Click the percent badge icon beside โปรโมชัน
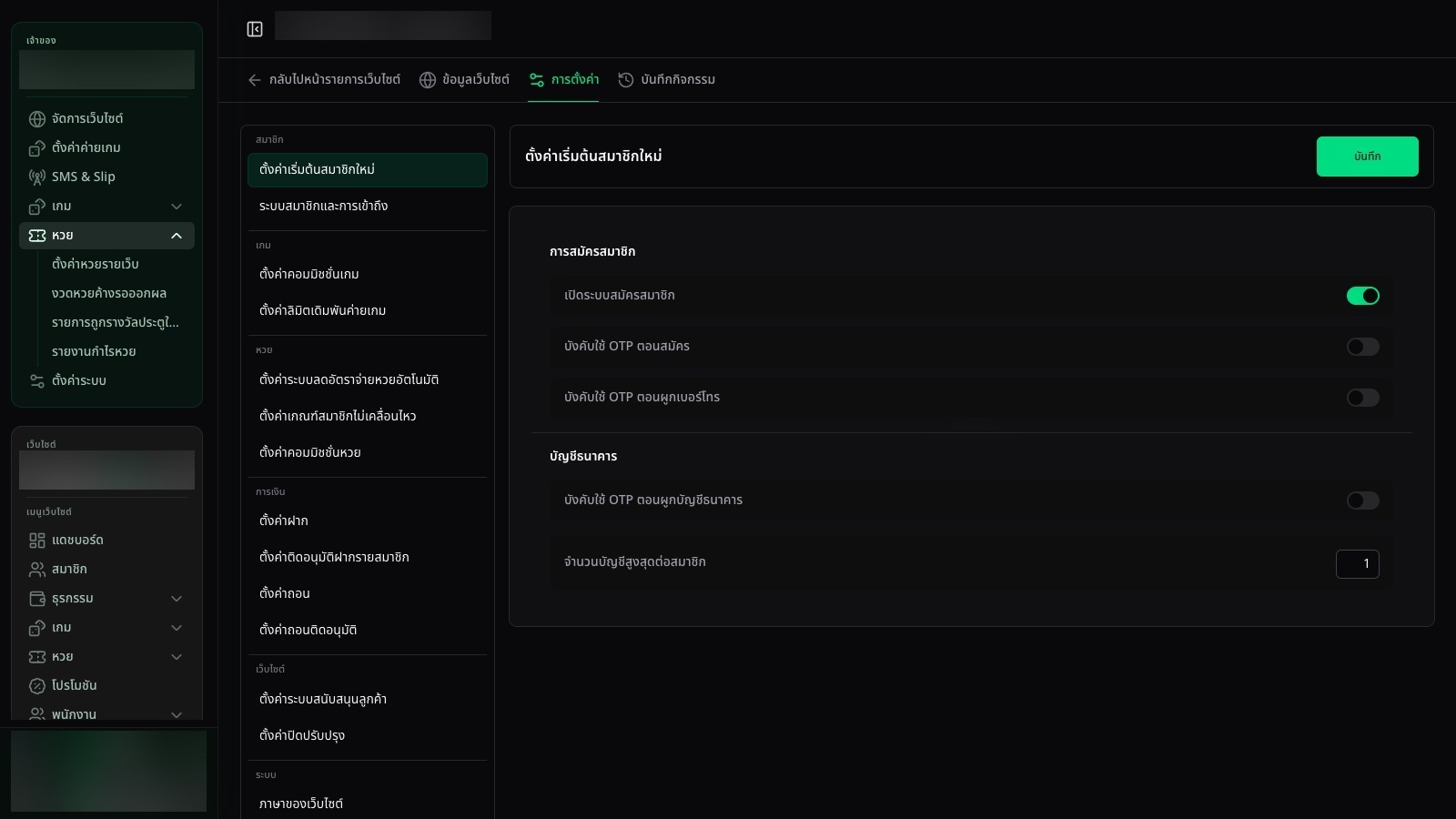 37,686
